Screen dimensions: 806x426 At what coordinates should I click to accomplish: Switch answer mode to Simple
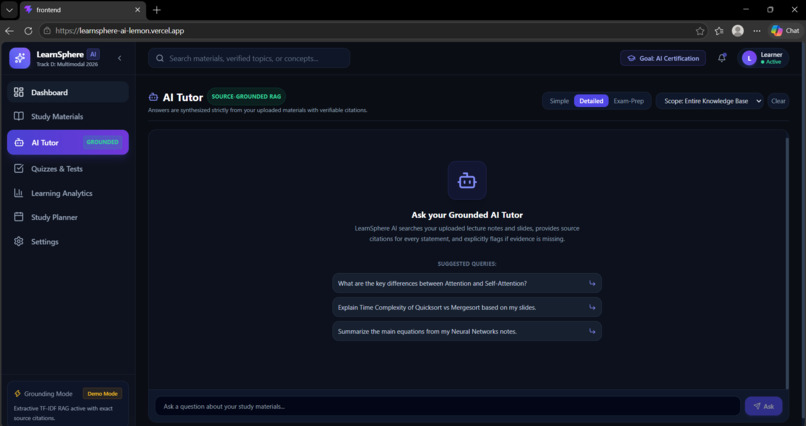(559, 101)
